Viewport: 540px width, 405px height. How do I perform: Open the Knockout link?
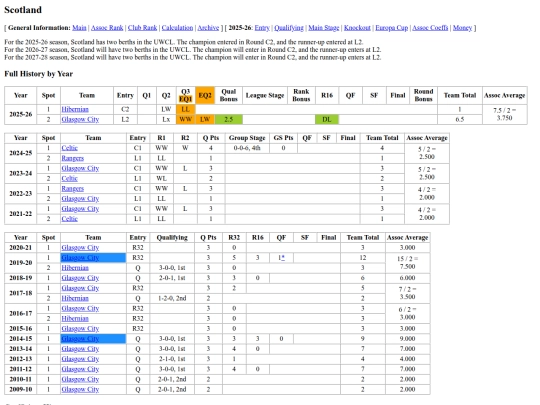[357, 28]
